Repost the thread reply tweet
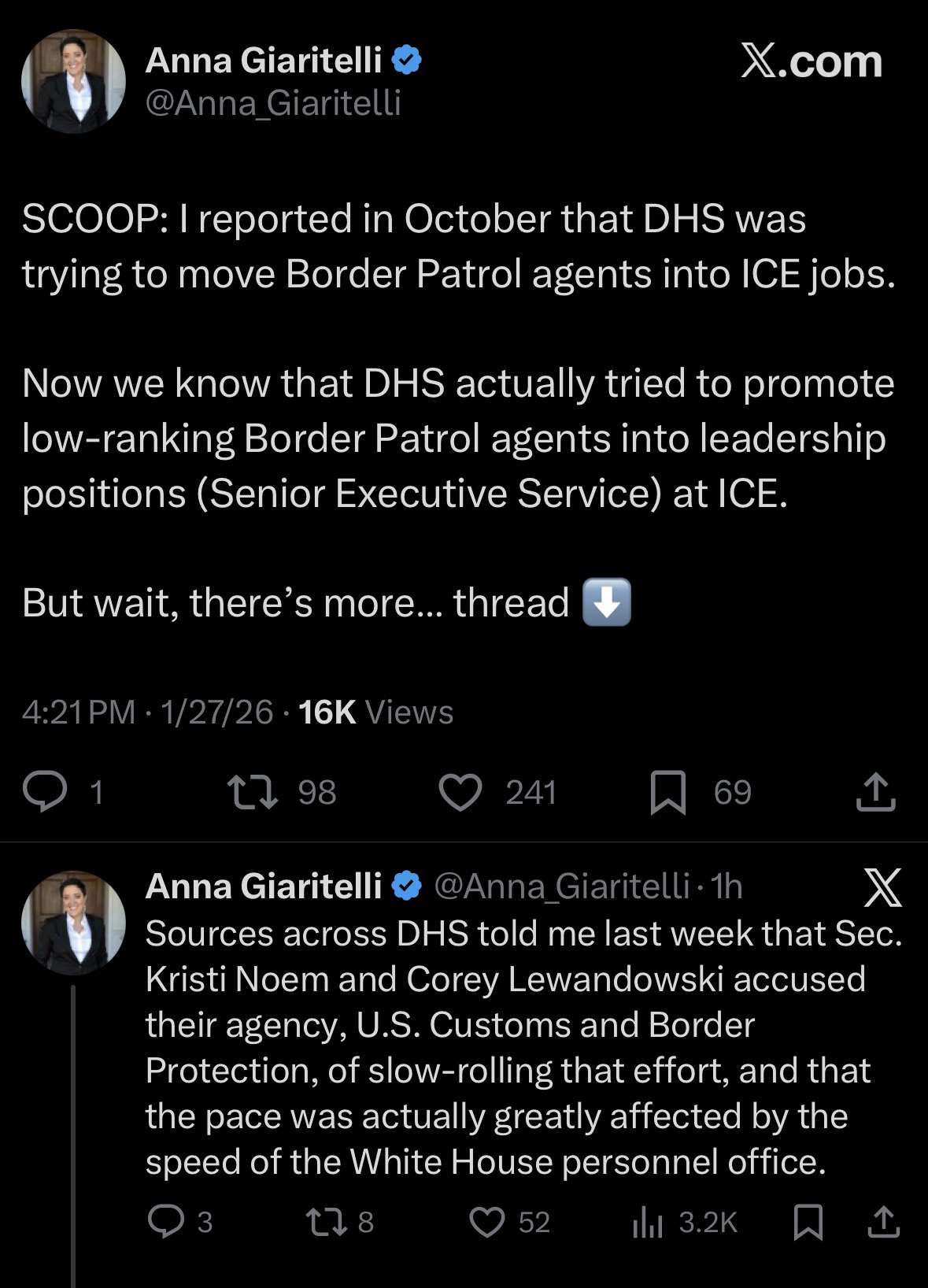 click(326, 1222)
